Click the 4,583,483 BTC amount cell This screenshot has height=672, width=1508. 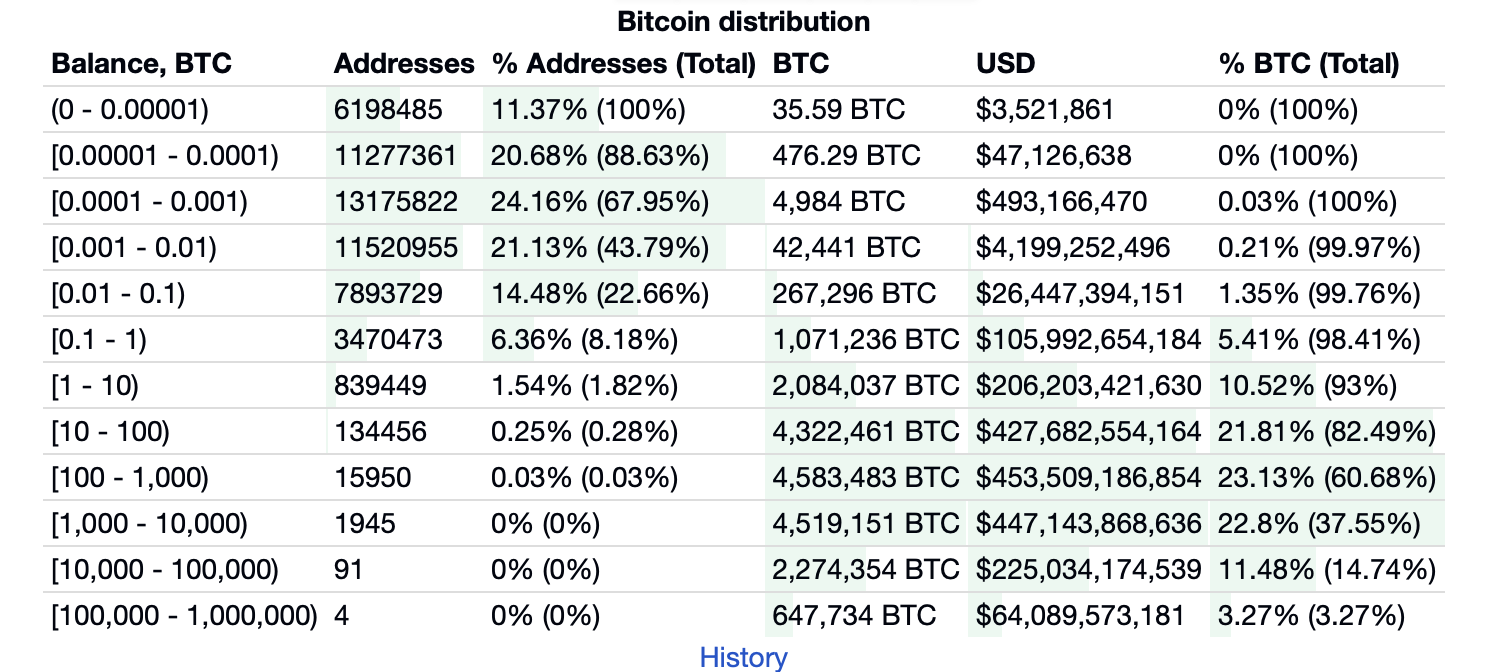point(865,478)
